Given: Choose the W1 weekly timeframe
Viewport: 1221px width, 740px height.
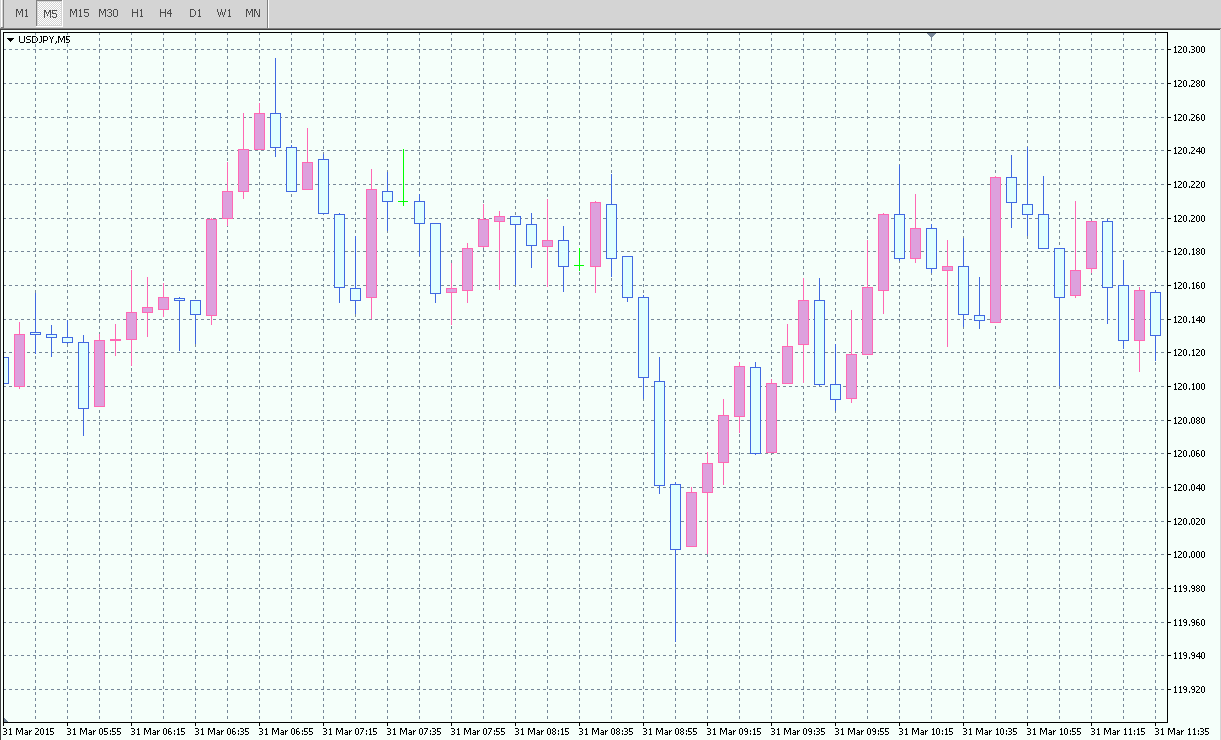Looking at the screenshot, I should click(x=224, y=13).
